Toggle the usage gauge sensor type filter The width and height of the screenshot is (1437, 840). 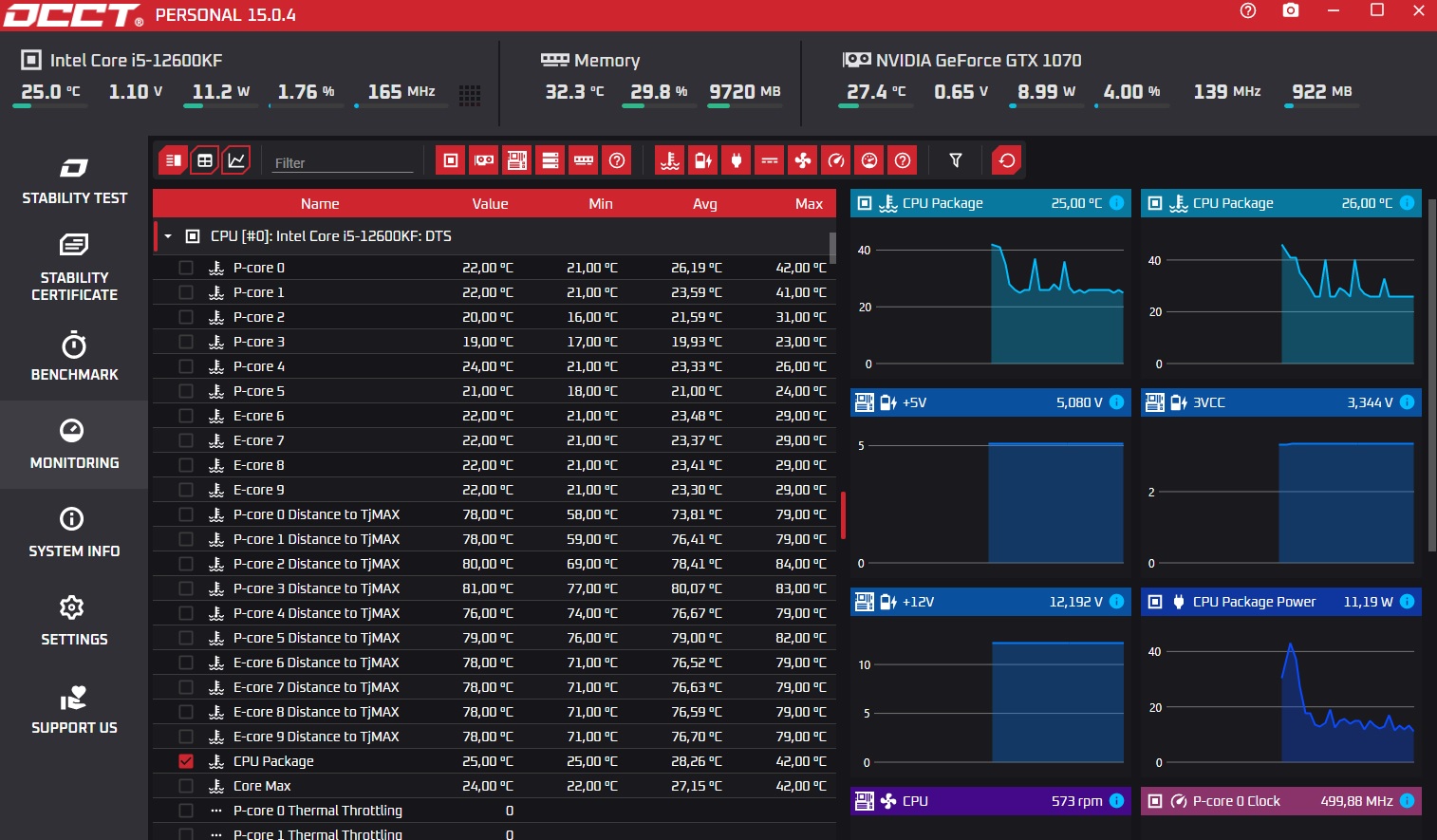click(869, 160)
